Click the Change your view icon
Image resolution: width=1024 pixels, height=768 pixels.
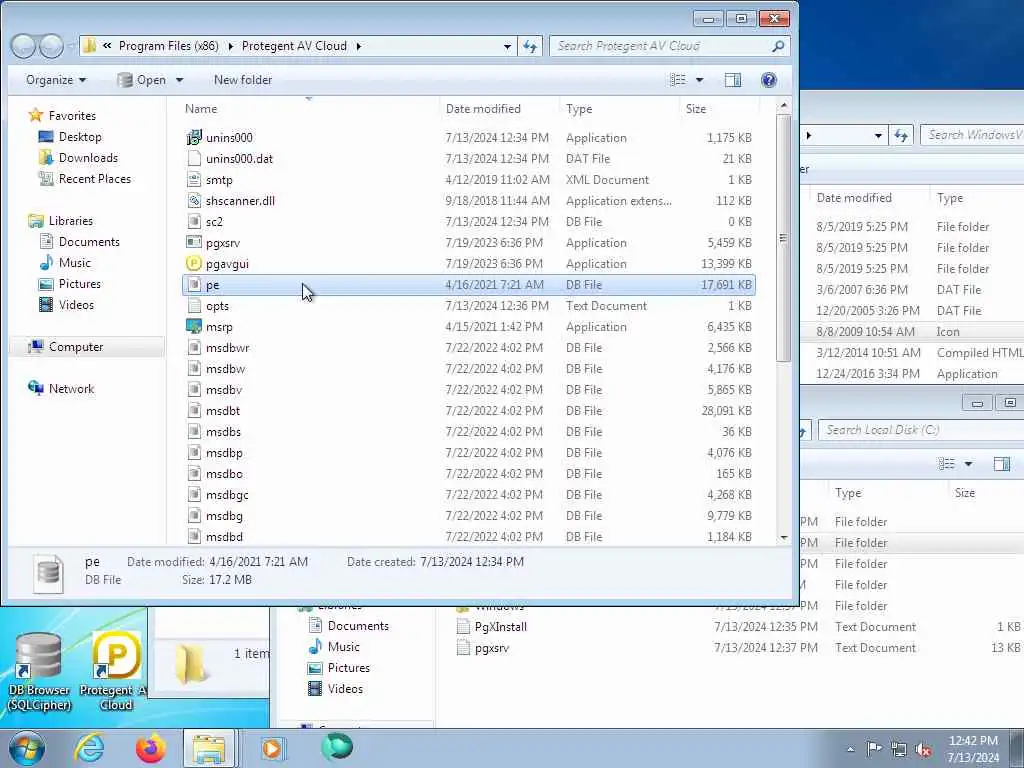point(678,80)
